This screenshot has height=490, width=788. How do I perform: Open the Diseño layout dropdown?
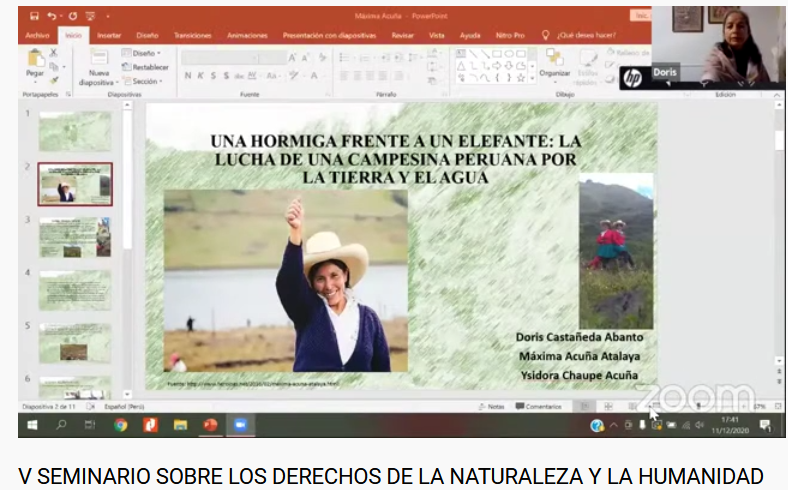click(x=143, y=53)
